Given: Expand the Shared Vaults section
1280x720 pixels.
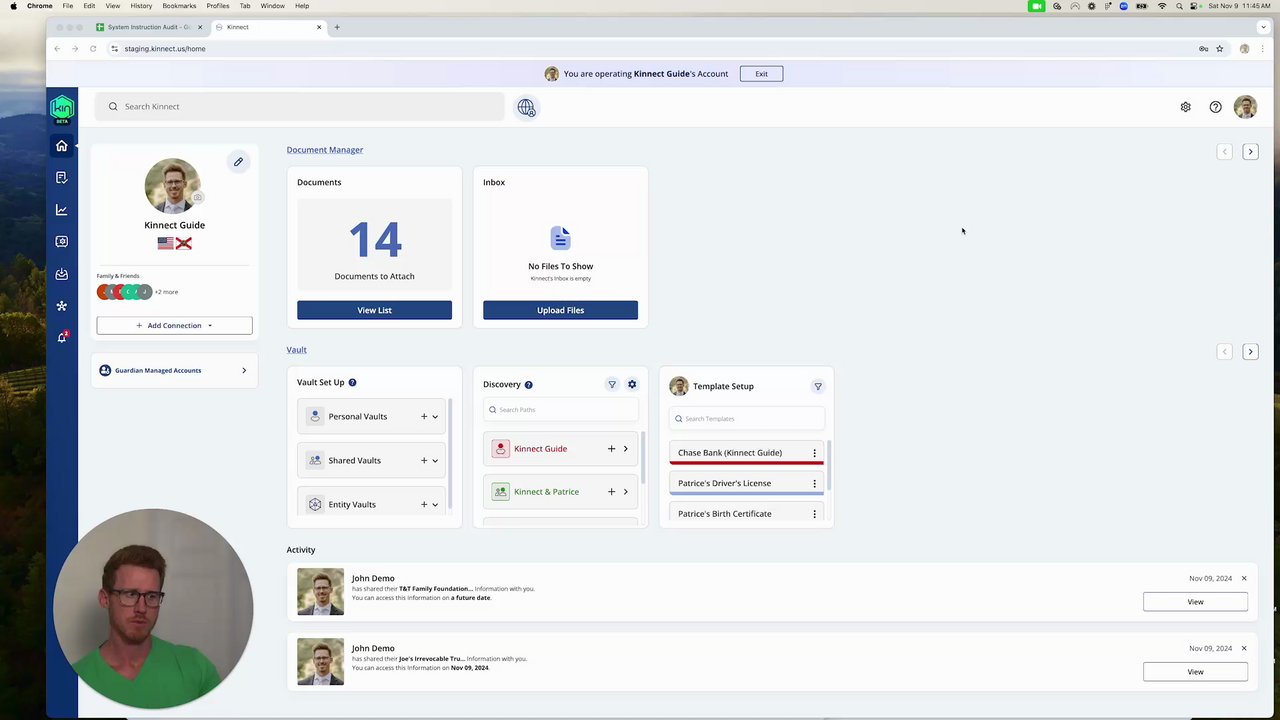Looking at the screenshot, I should [x=435, y=461].
